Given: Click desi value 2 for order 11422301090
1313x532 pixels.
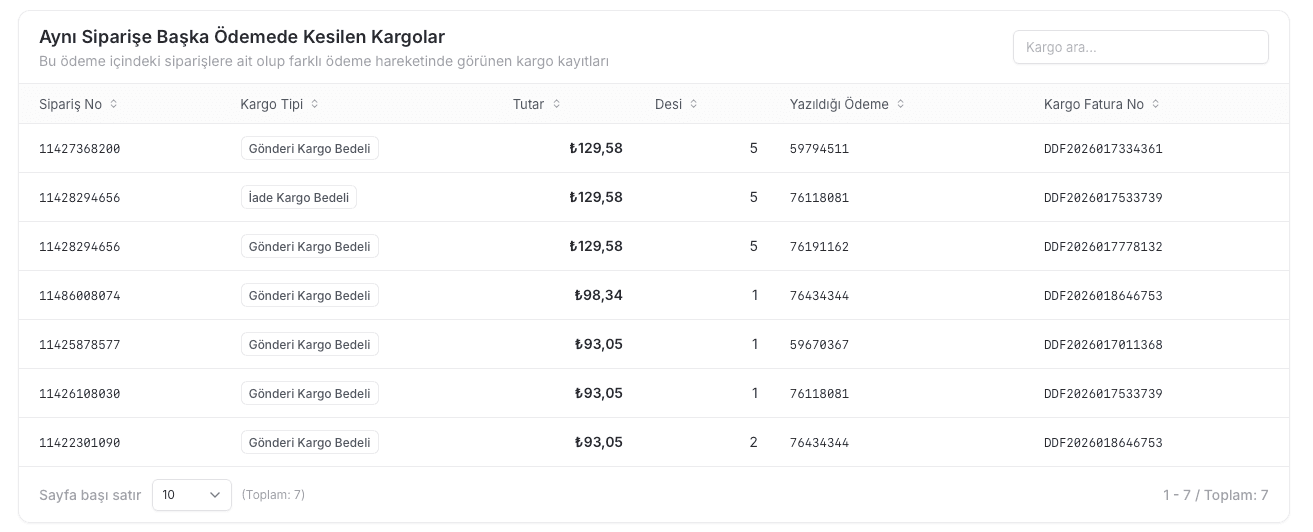Looking at the screenshot, I should (x=754, y=442).
